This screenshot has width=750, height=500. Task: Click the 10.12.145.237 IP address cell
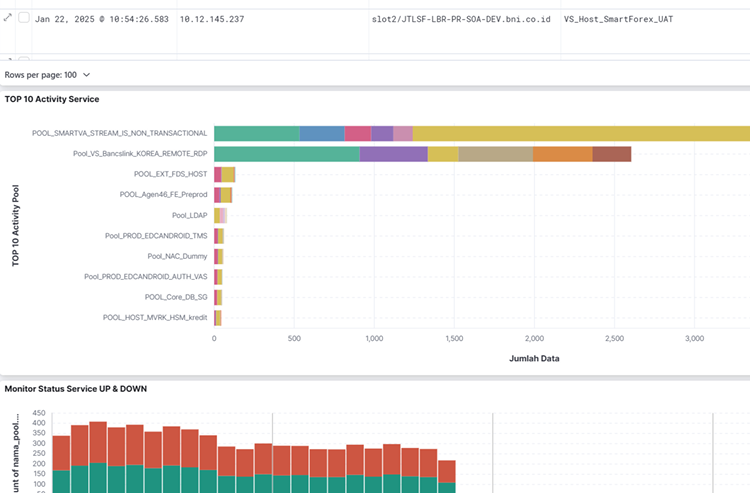[211, 19]
